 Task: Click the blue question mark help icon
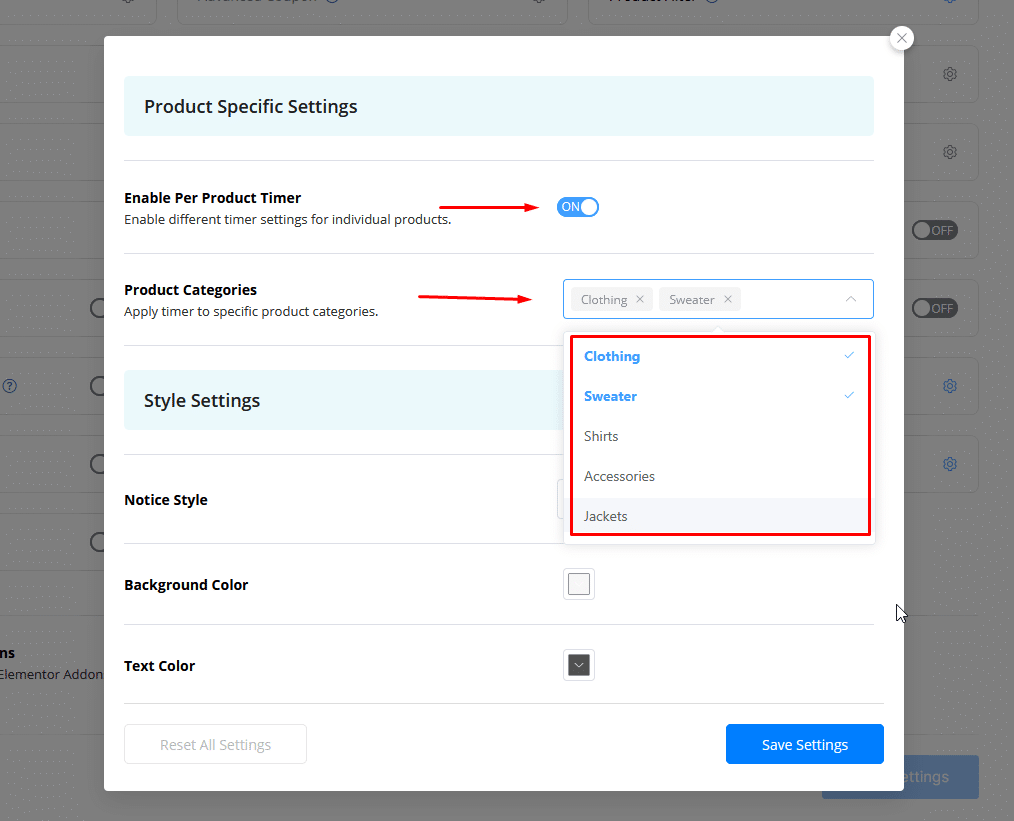[9, 386]
